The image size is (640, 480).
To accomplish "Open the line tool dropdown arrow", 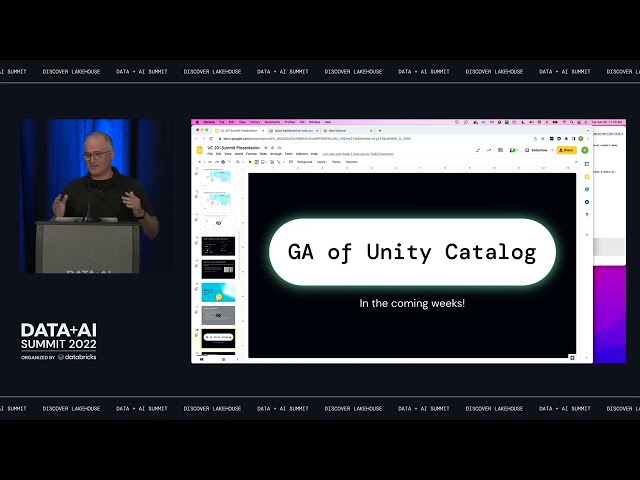I will (x=284, y=162).
